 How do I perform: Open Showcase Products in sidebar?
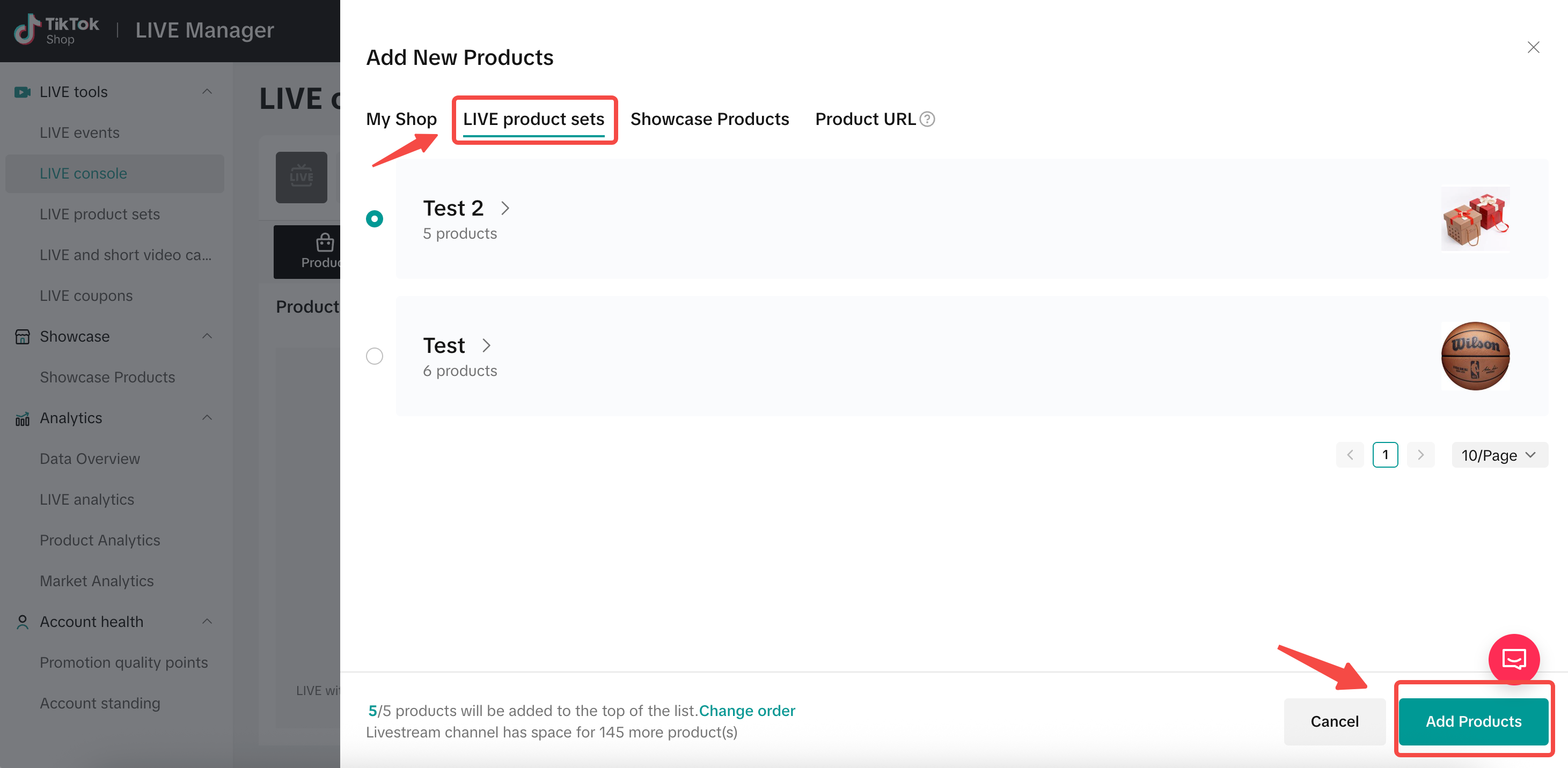(x=108, y=378)
